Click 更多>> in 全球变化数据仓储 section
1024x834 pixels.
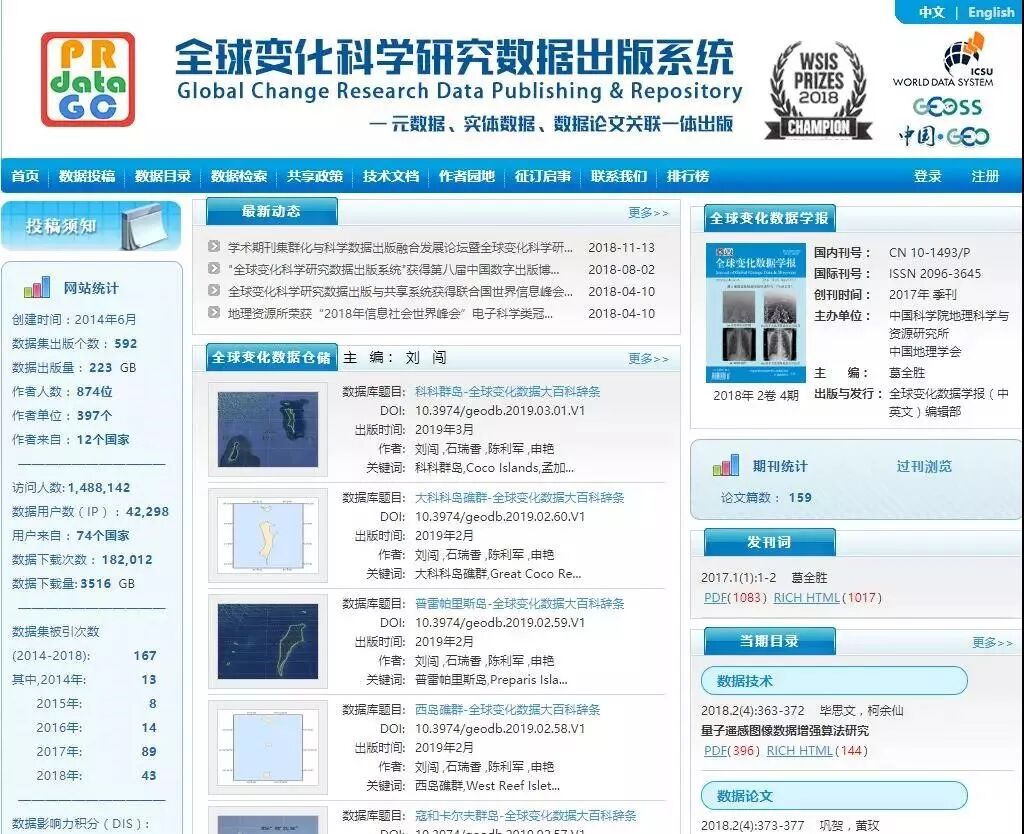(648, 359)
